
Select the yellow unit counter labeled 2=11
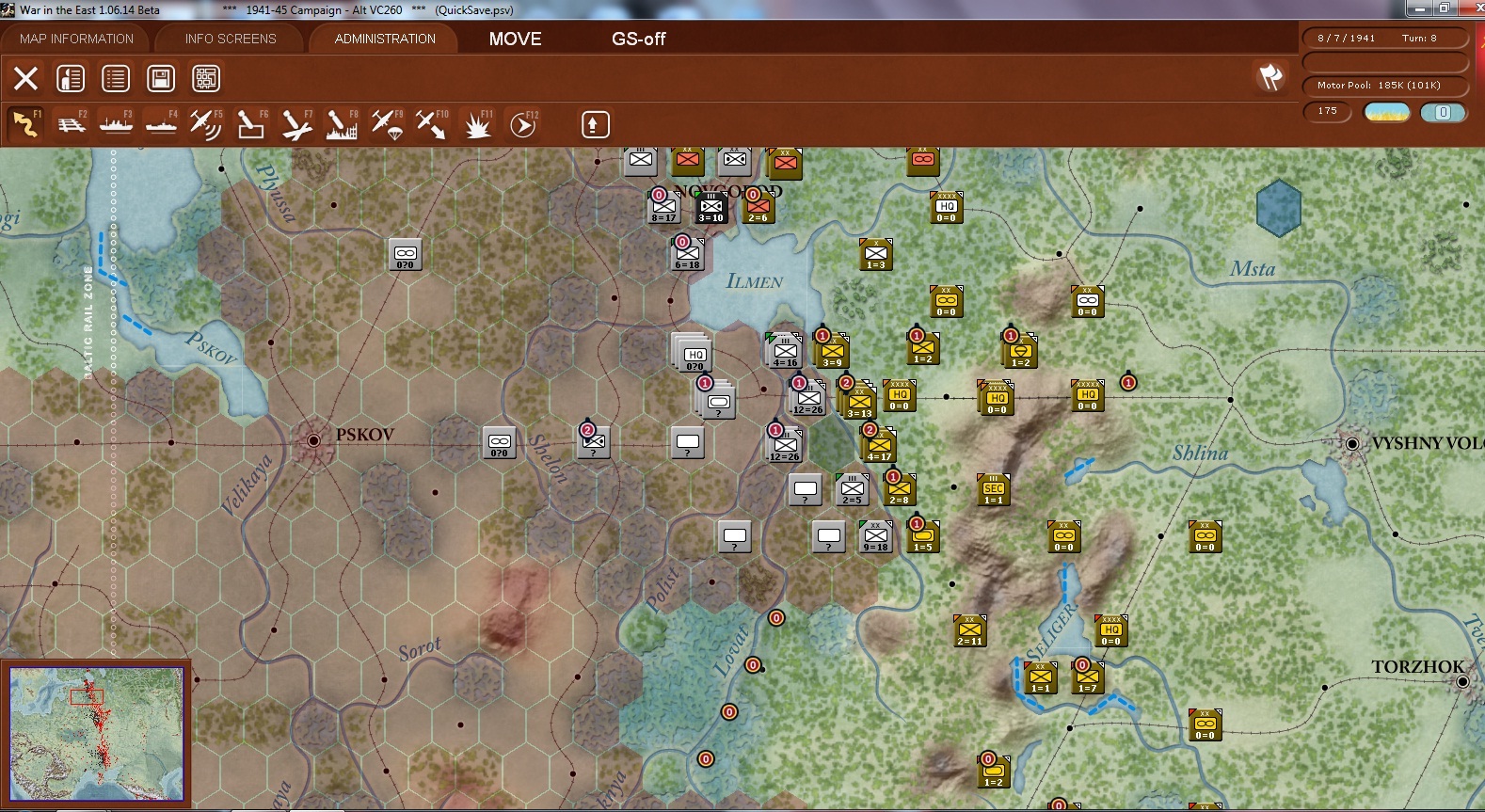coord(970,630)
